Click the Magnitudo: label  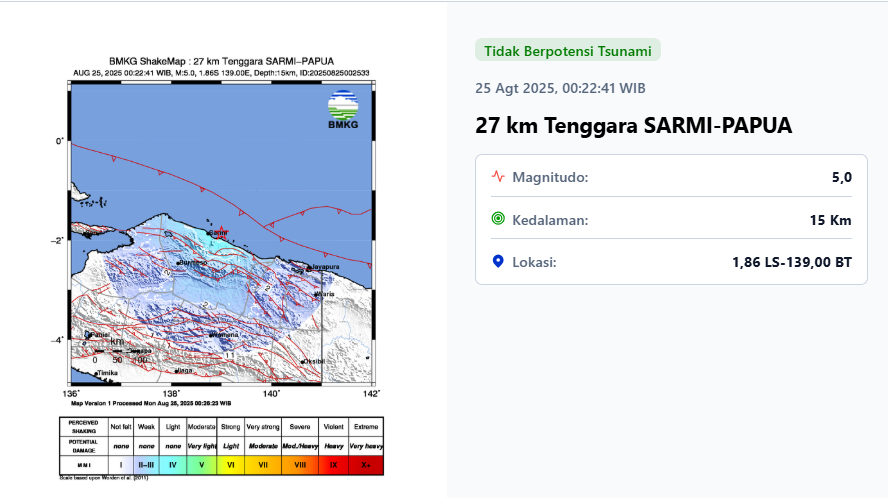pos(550,177)
